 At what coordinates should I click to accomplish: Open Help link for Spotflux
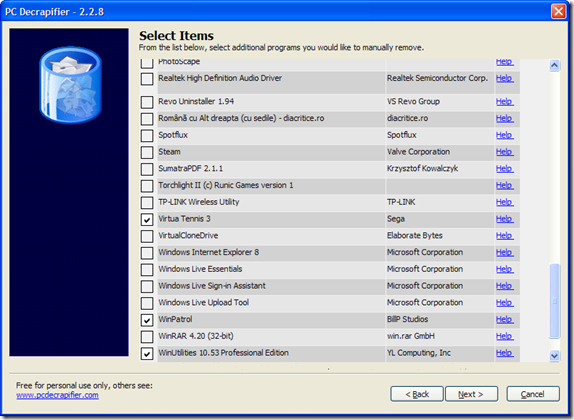tap(504, 135)
